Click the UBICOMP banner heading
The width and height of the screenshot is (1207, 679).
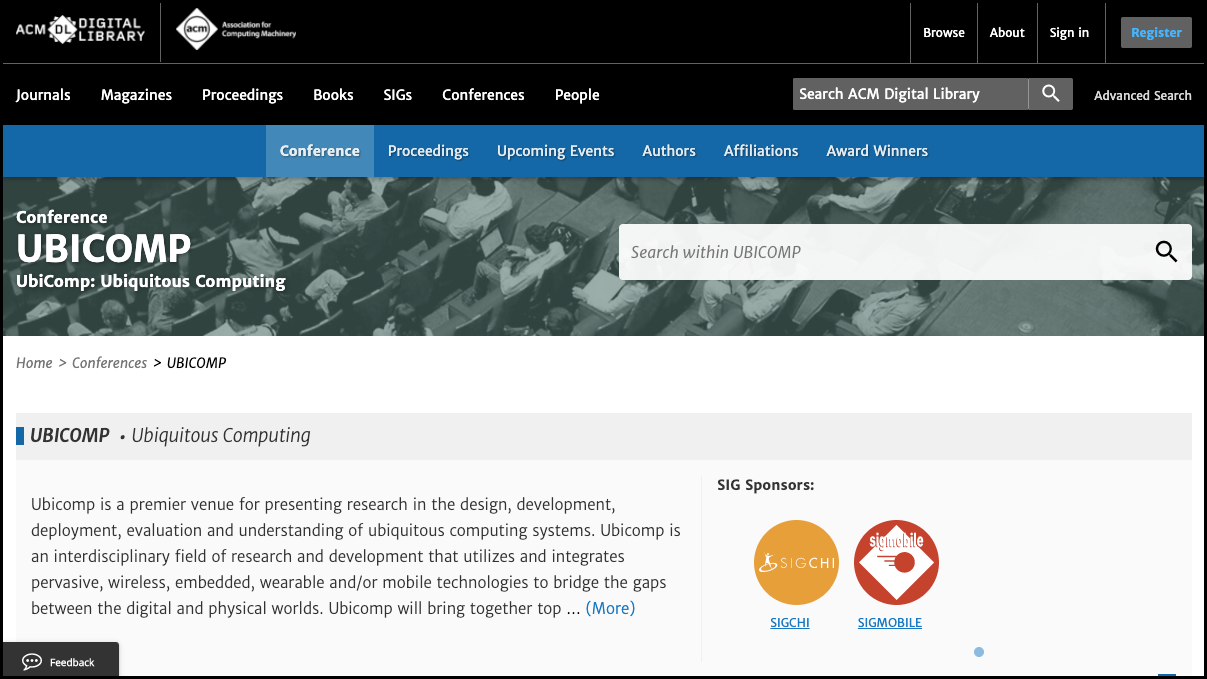[x=104, y=248]
